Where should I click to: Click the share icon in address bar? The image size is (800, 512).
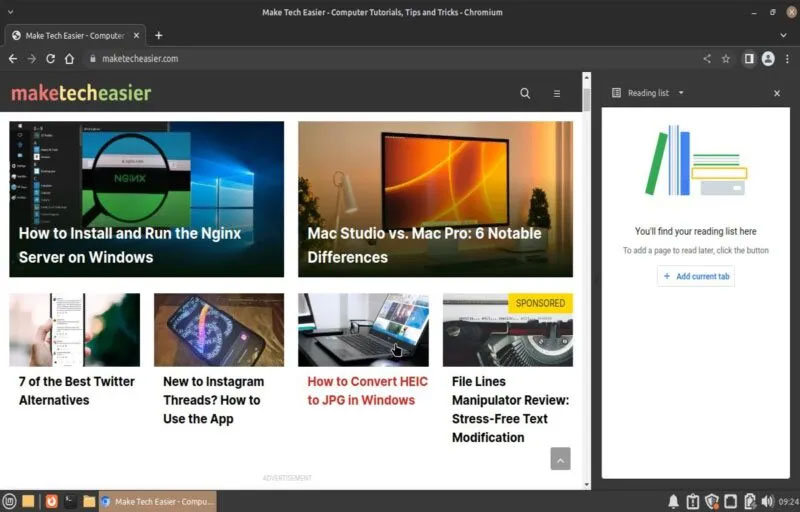[x=707, y=59]
